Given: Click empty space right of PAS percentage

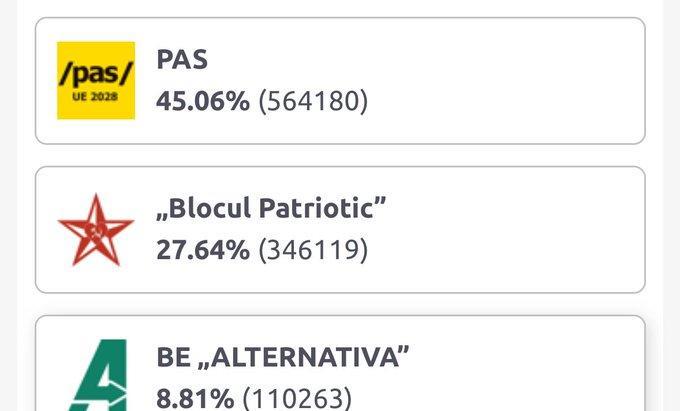Looking at the screenshot, I should (x=503, y=101).
